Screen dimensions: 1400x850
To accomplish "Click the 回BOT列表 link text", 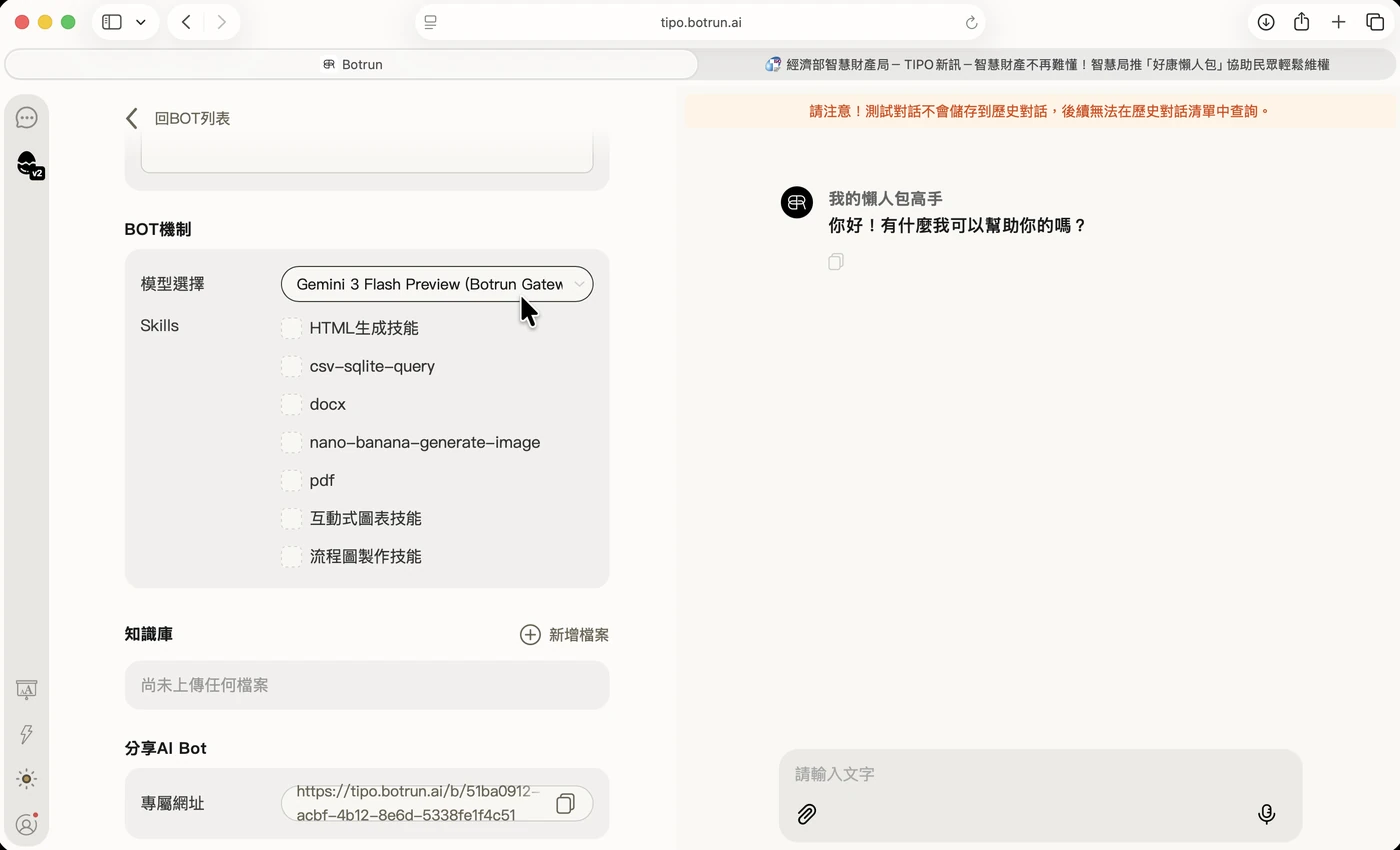I will pyautogui.click(x=192, y=118).
